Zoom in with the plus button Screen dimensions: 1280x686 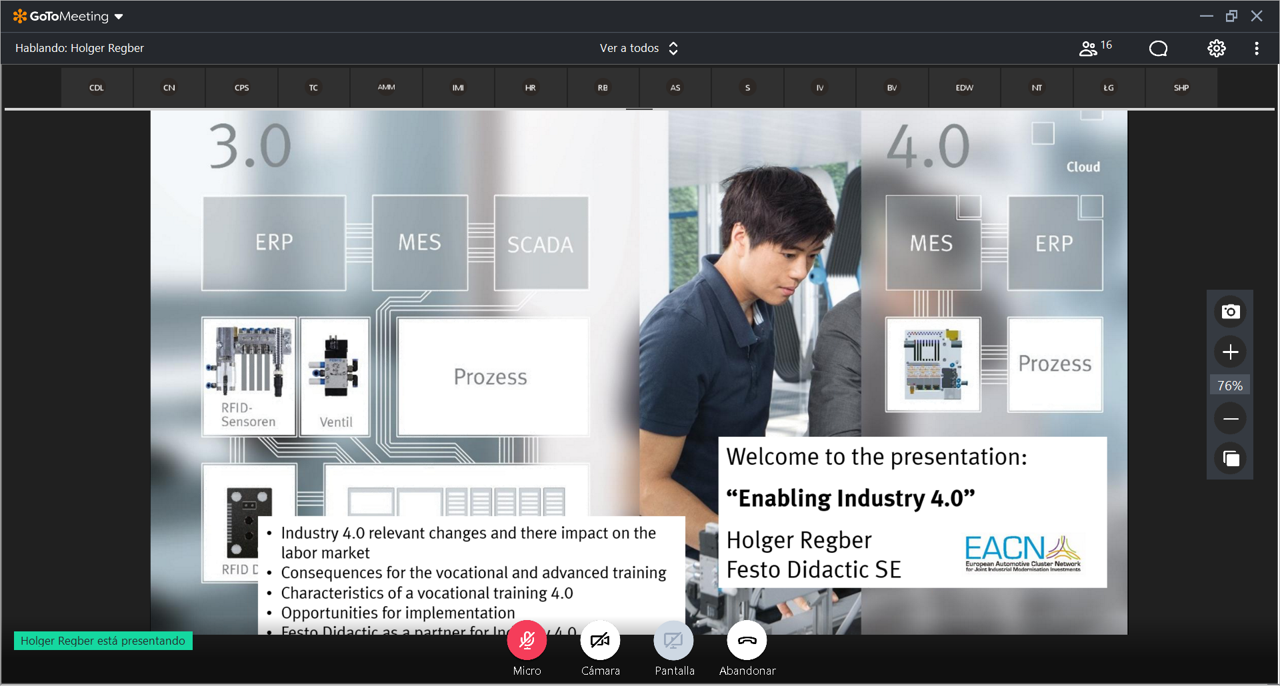click(x=1230, y=352)
